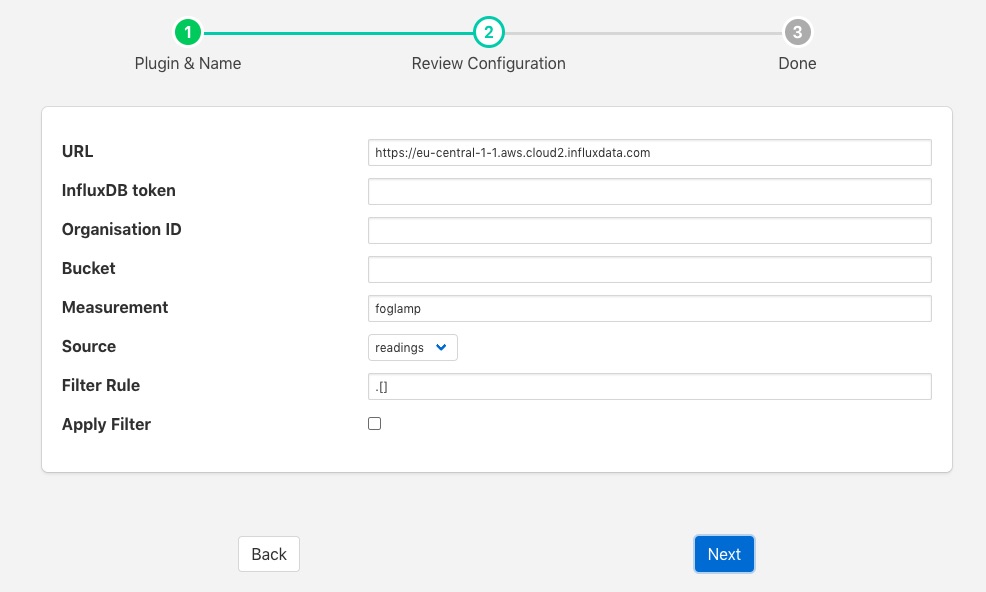The height and width of the screenshot is (592, 986).
Task: Click the URL label text
Action: [x=77, y=151]
